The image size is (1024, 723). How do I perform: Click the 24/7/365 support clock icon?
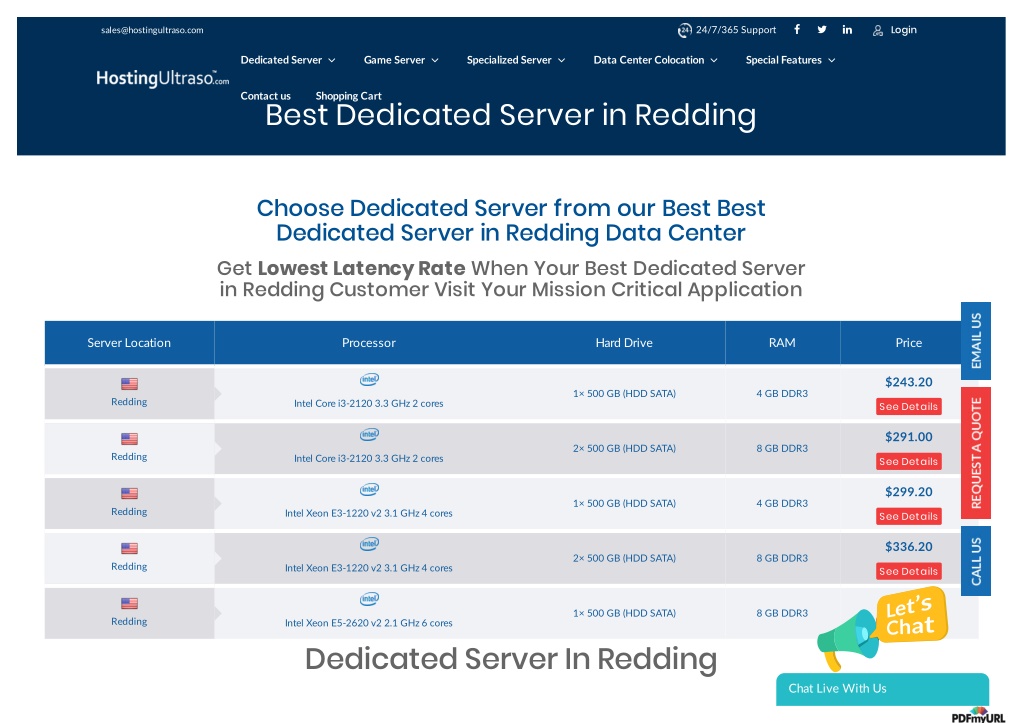click(684, 30)
